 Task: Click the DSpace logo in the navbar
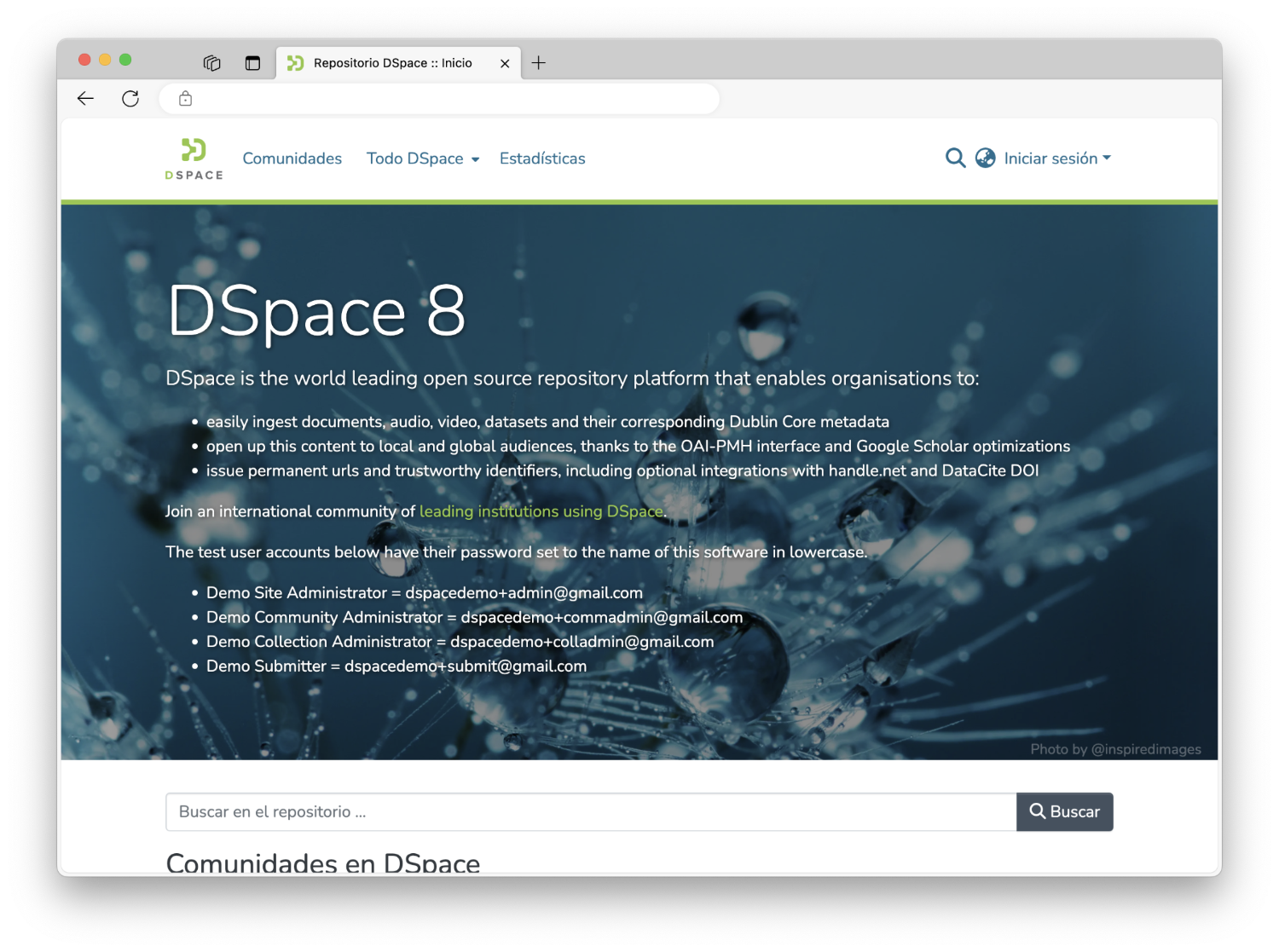tap(194, 159)
